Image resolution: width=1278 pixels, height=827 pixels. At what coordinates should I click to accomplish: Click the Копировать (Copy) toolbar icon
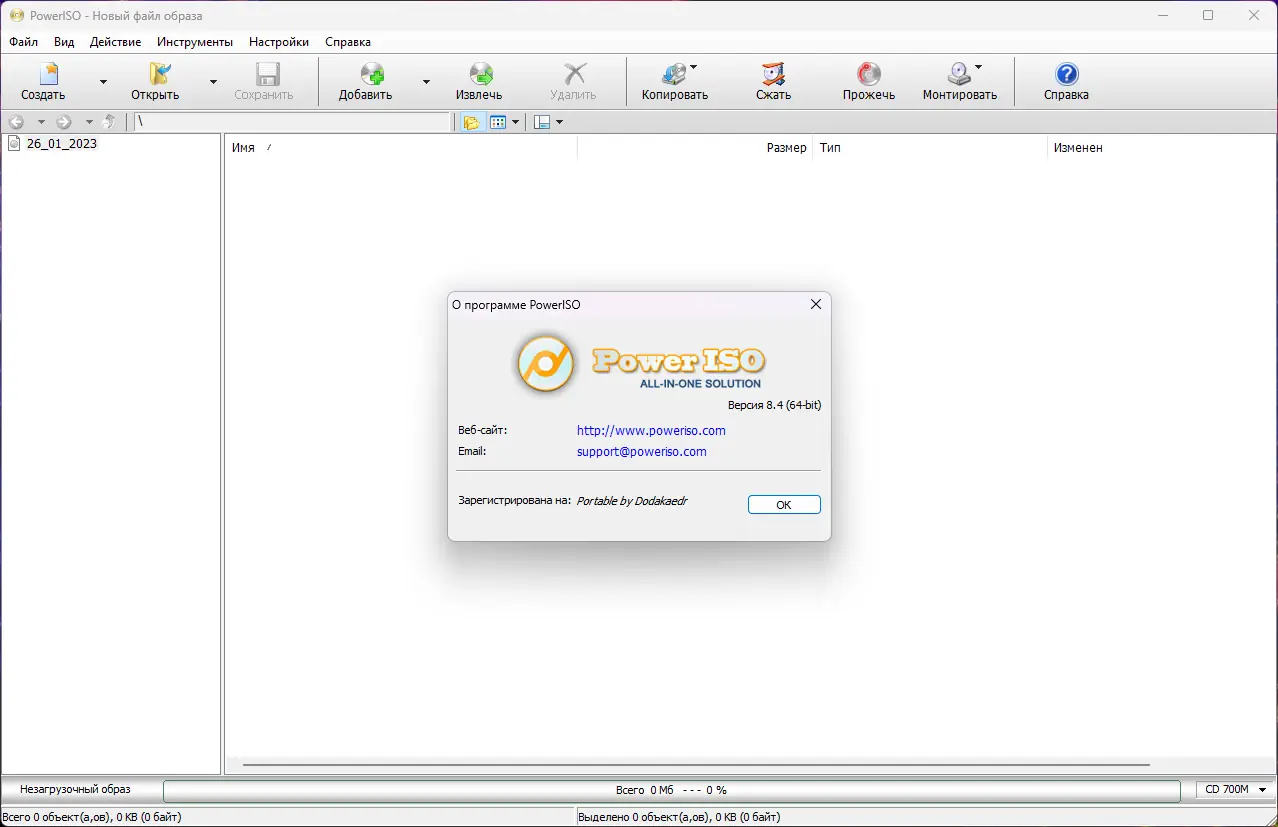pyautogui.click(x=675, y=75)
